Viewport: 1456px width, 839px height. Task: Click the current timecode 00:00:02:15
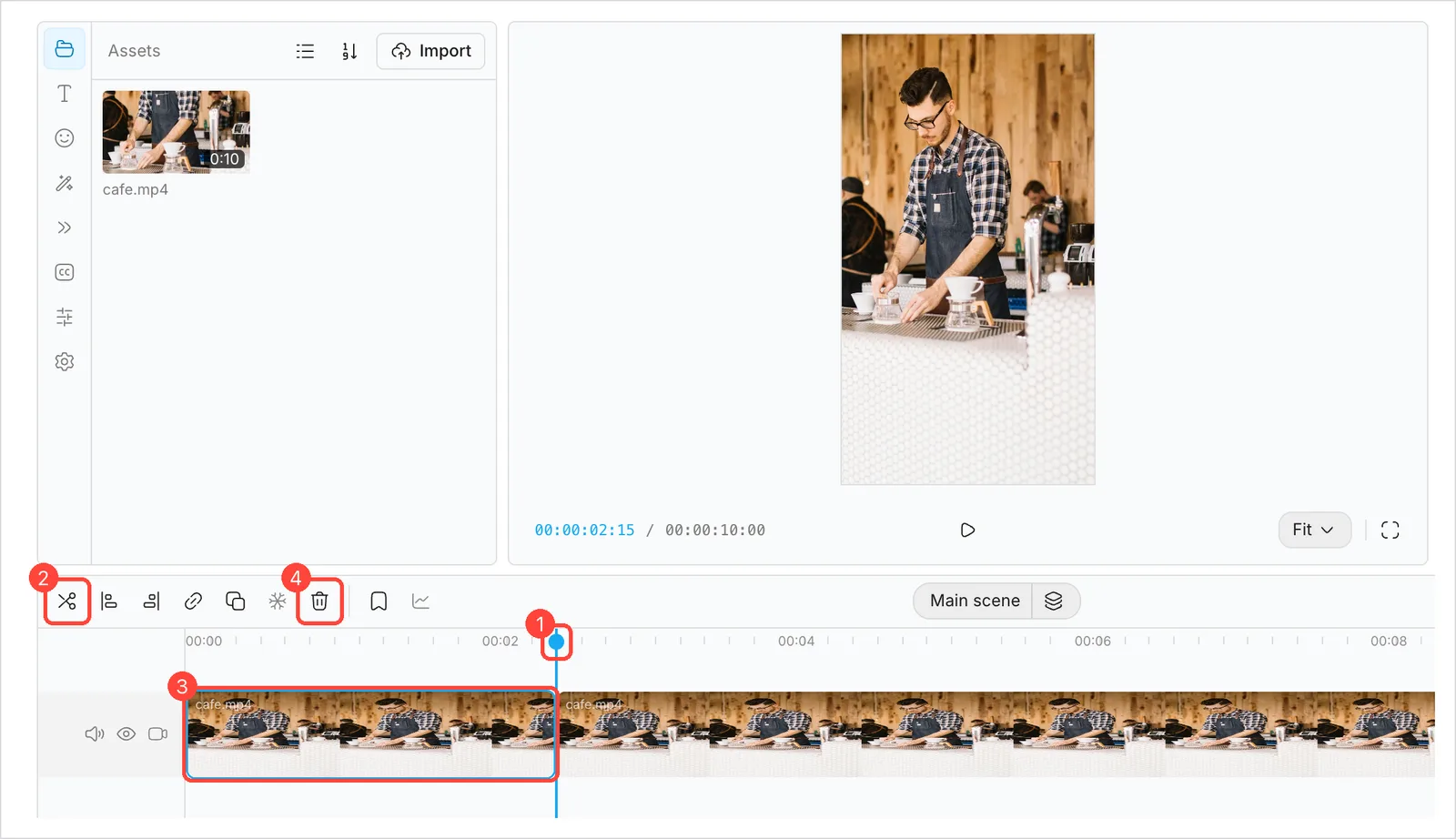tap(584, 530)
